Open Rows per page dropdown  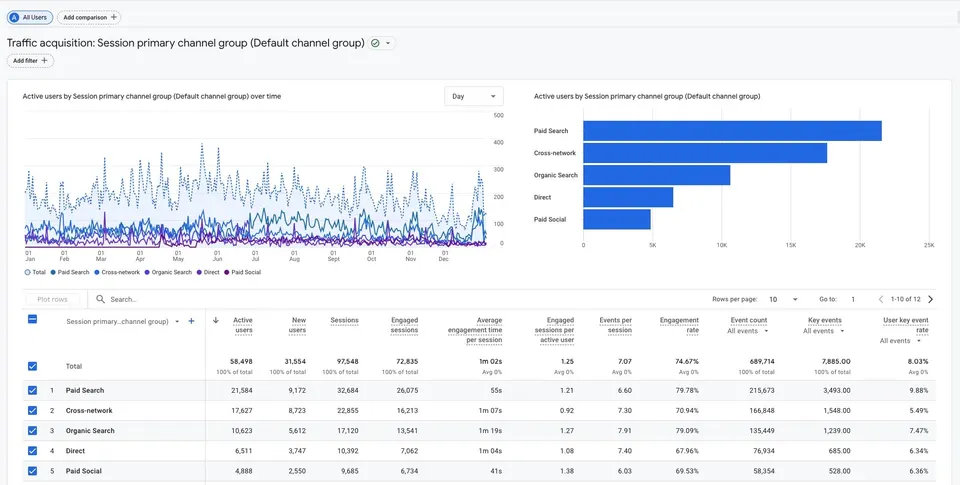(784, 299)
